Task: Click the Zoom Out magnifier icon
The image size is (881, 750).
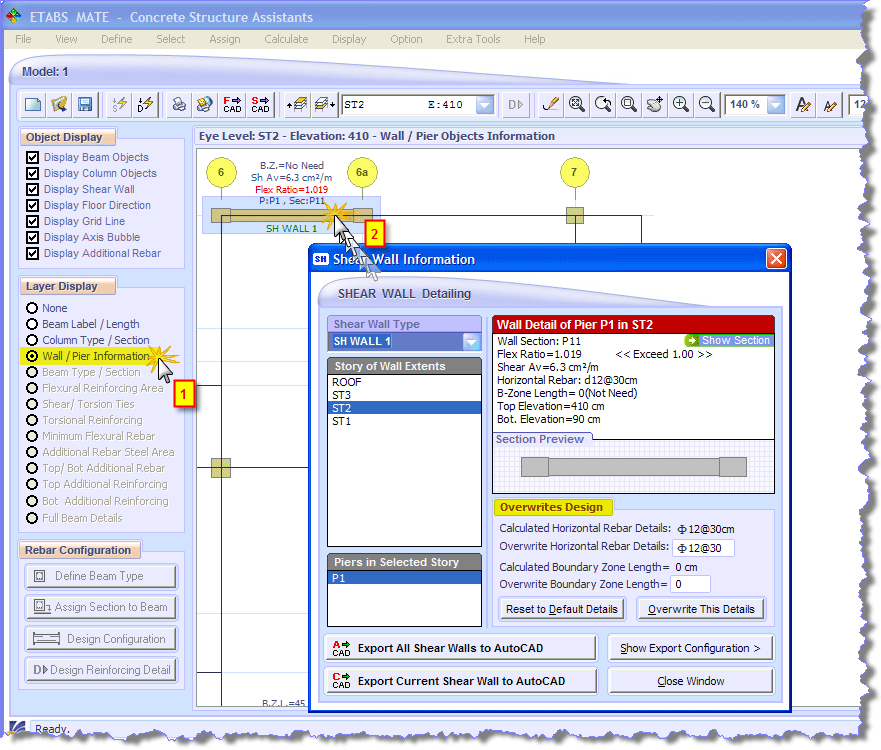Action: [706, 104]
